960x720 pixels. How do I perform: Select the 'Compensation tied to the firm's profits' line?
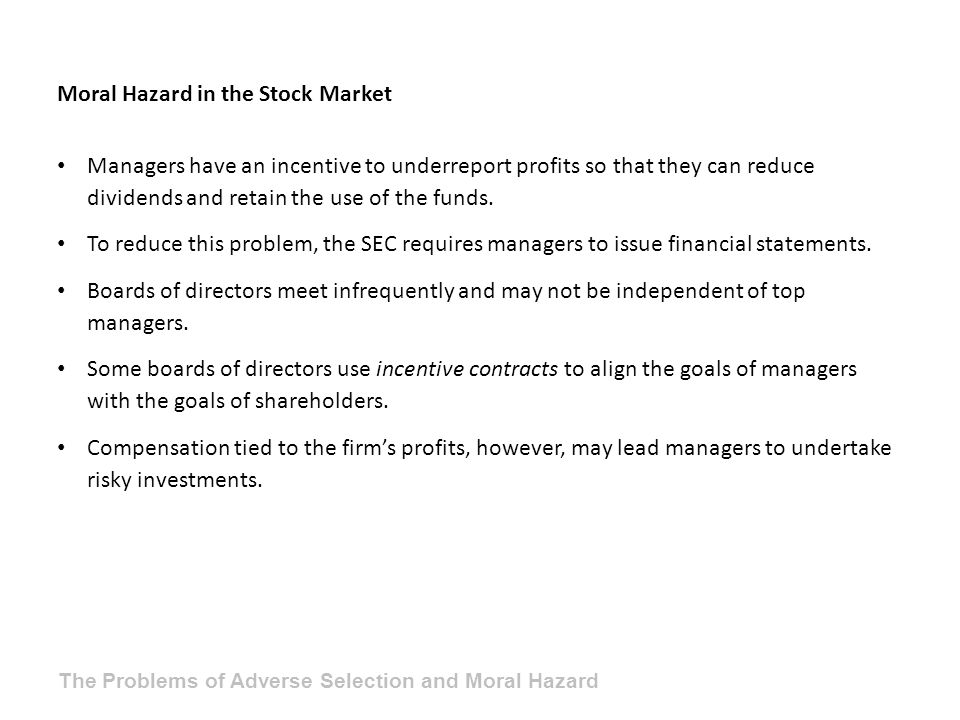489,448
